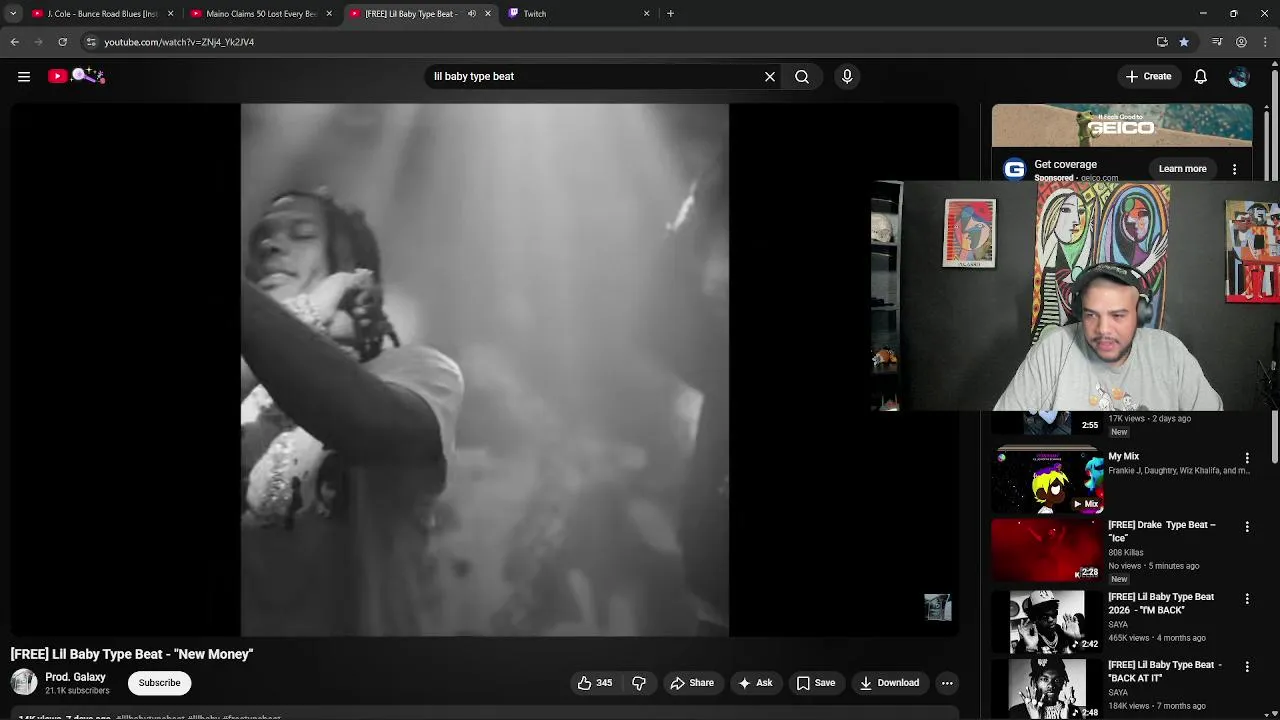Image resolution: width=1280 pixels, height=720 pixels.
Task: Share the New Money video
Action: click(x=692, y=683)
